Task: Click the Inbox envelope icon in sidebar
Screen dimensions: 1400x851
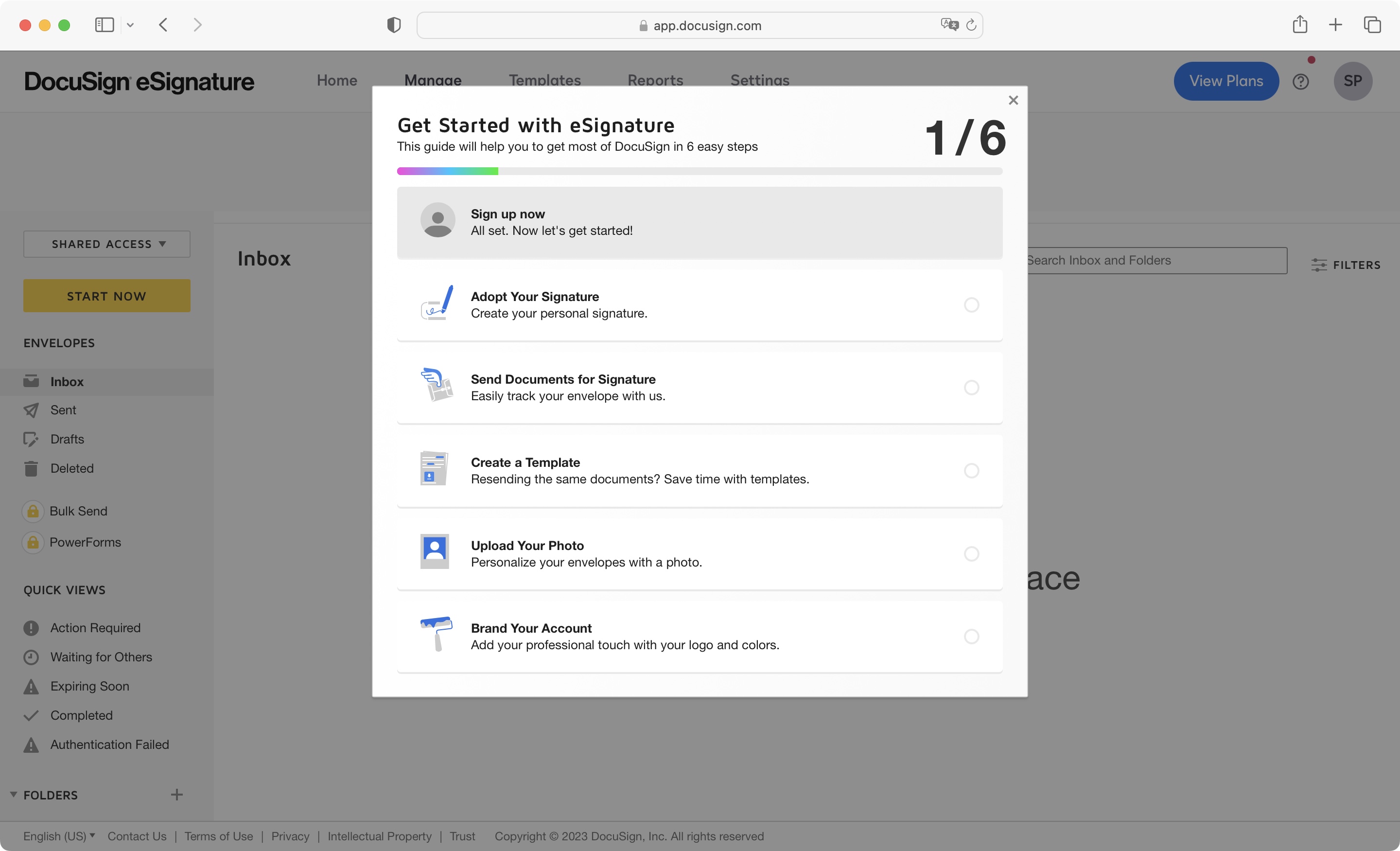Action: point(31,381)
